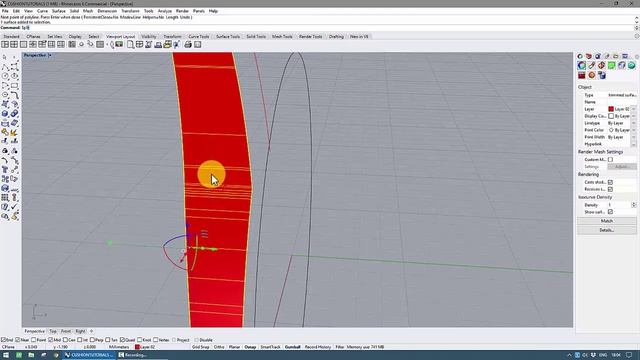Open the Layer dropdown in Object properties

(633, 109)
